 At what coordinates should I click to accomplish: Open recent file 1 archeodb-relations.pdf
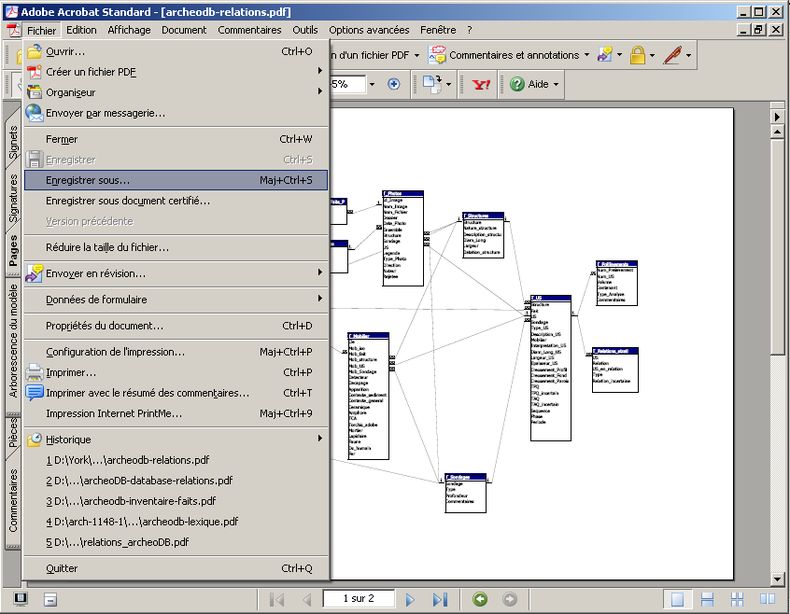[176, 460]
